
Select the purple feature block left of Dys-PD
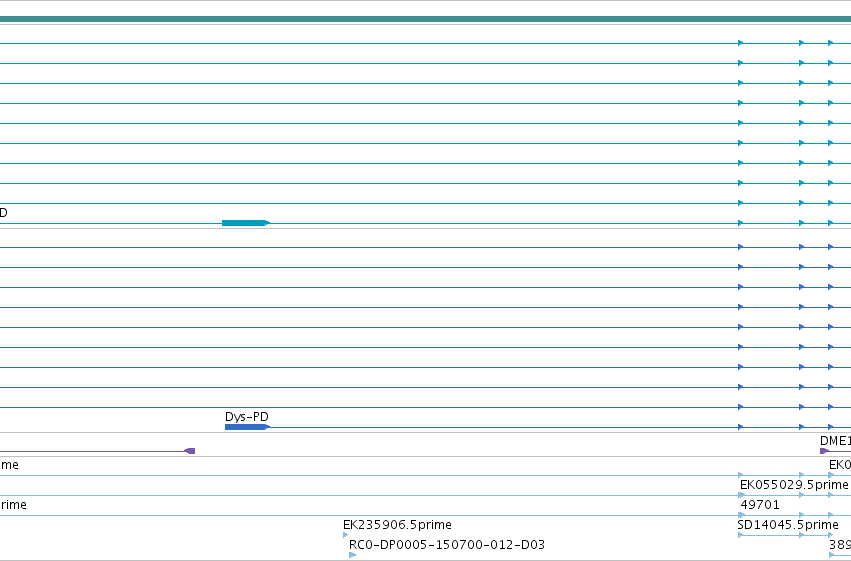[x=189, y=451]
